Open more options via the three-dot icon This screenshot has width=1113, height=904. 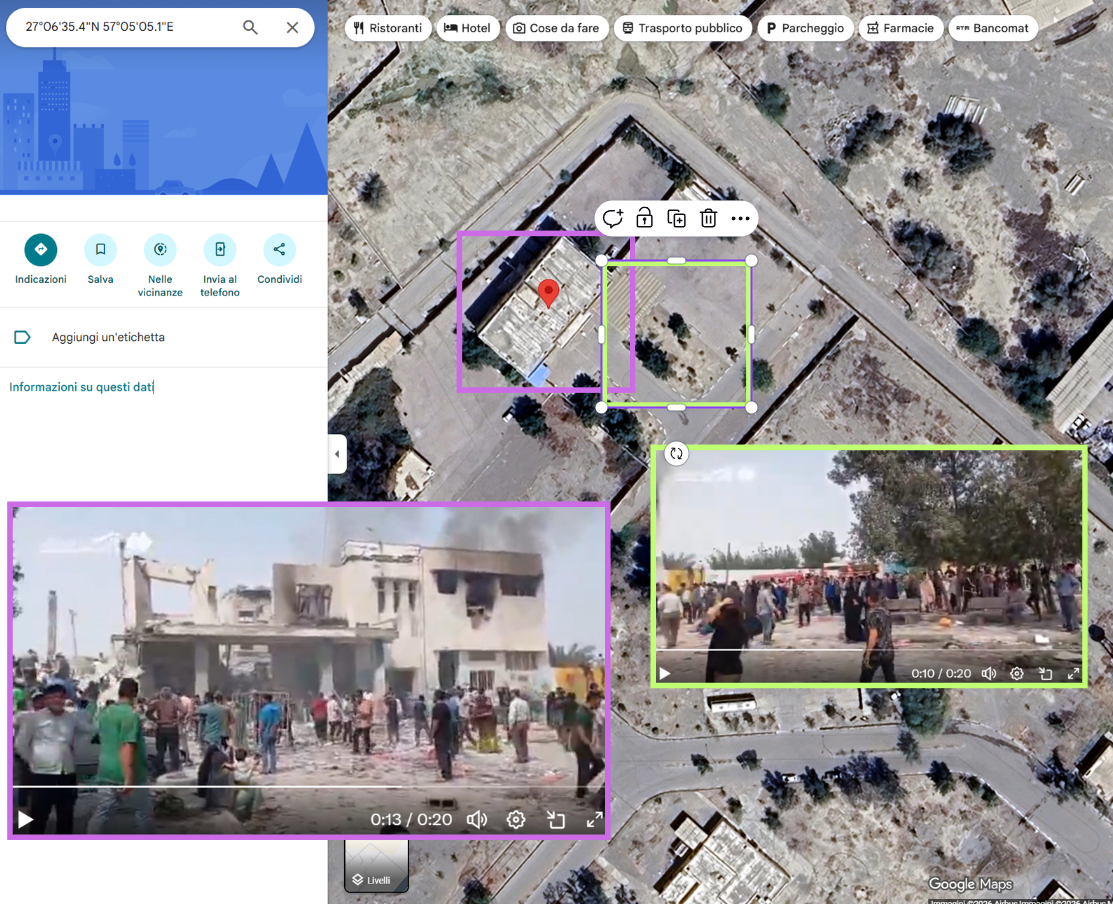(740, 218)
